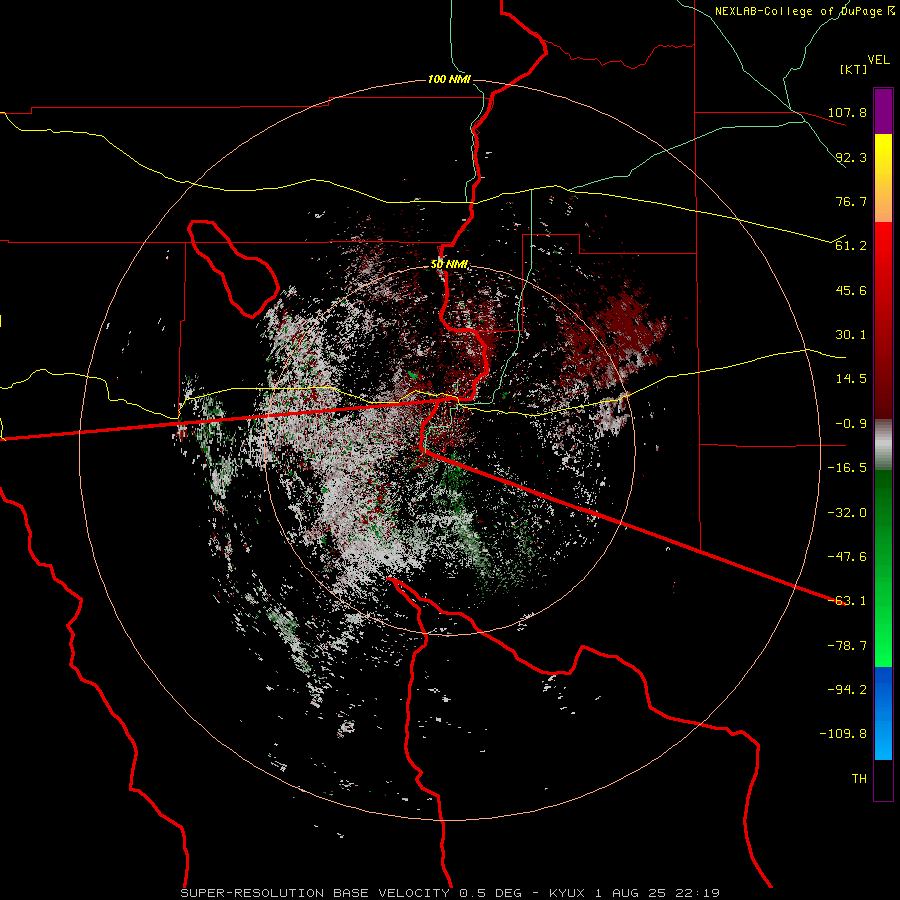Viewport: 900px width, 900px height.
Task: Click the -32.0 velocity legend value
Action: (x=847, y=513)
